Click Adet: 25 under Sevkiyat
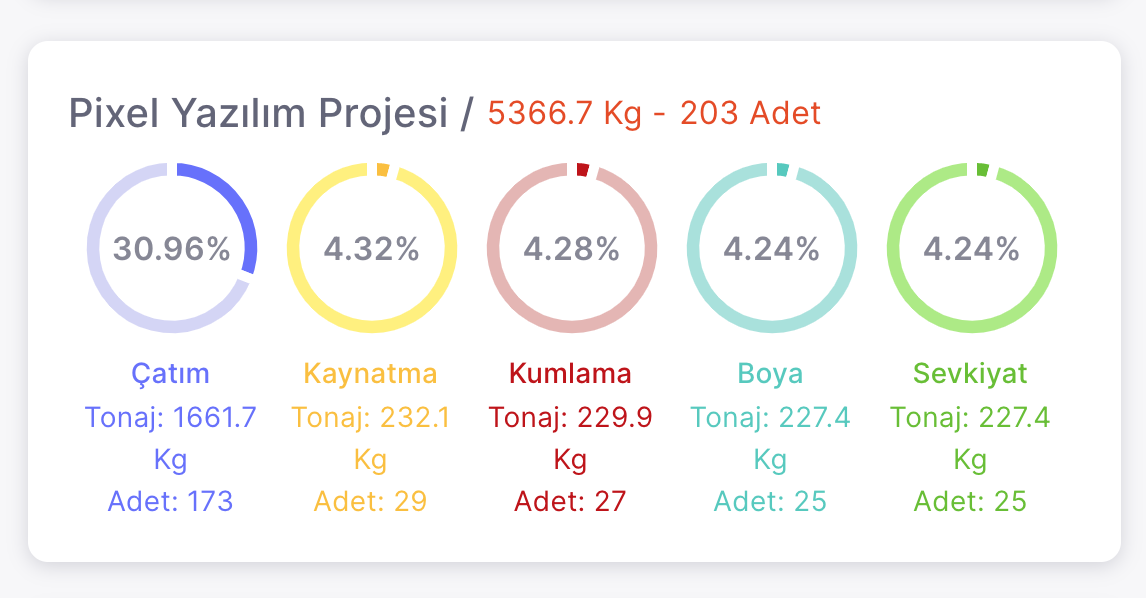Image resolution: width=1146 pixels, height=598 pixels. pos(971,501)
